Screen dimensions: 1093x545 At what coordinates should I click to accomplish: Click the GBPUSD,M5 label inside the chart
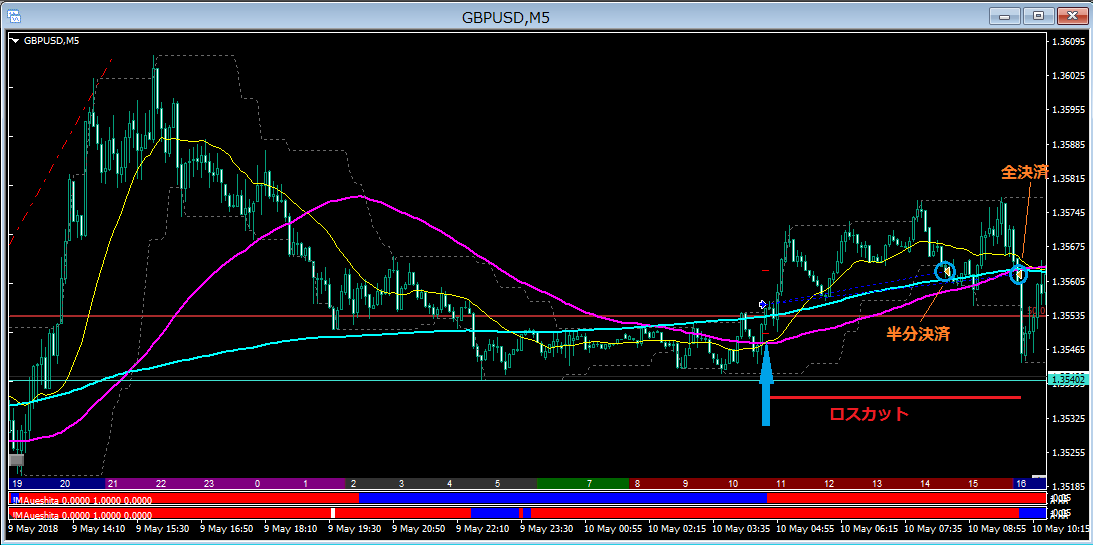52,41
